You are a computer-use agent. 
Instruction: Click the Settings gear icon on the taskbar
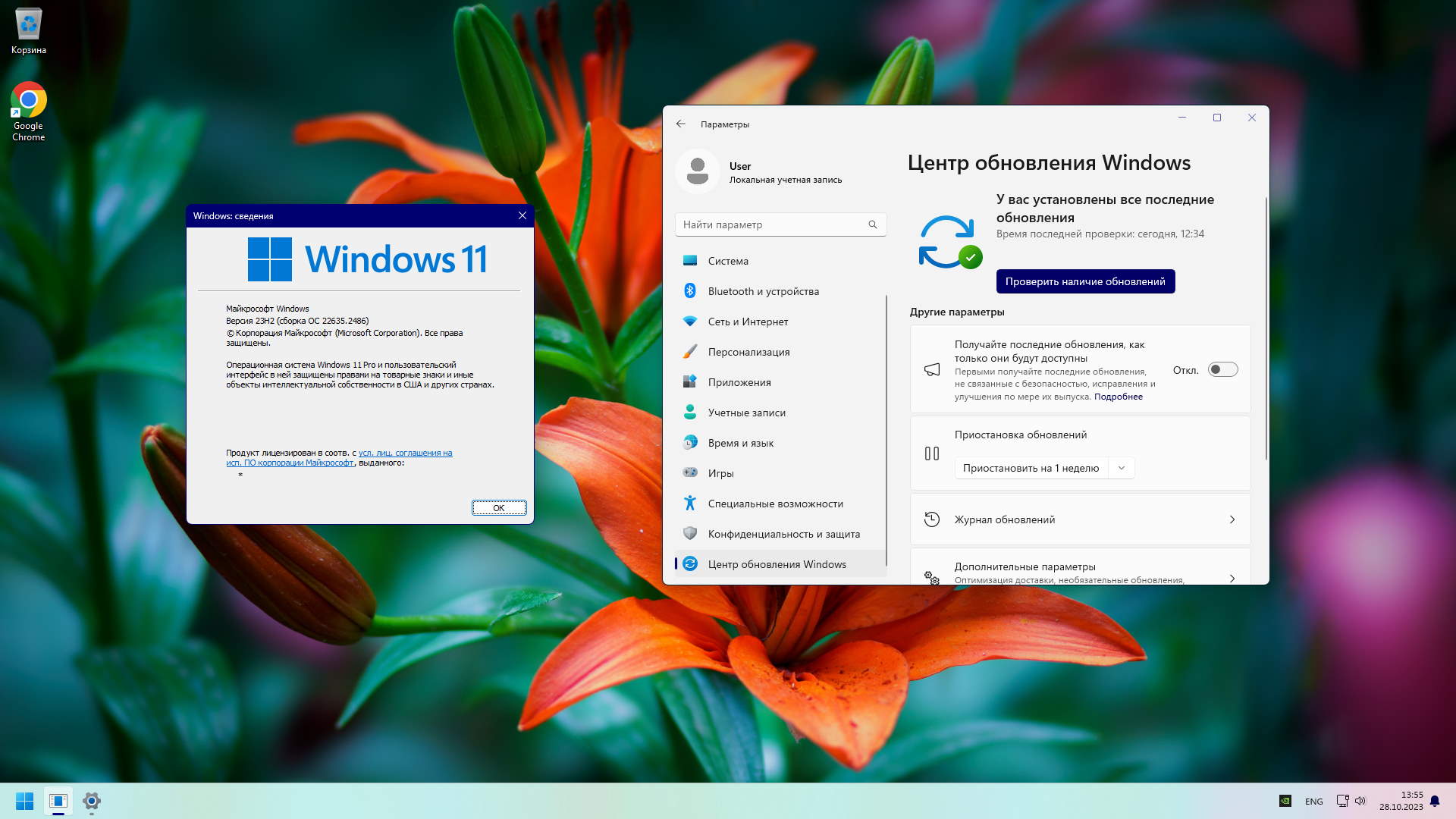[92, 801]
